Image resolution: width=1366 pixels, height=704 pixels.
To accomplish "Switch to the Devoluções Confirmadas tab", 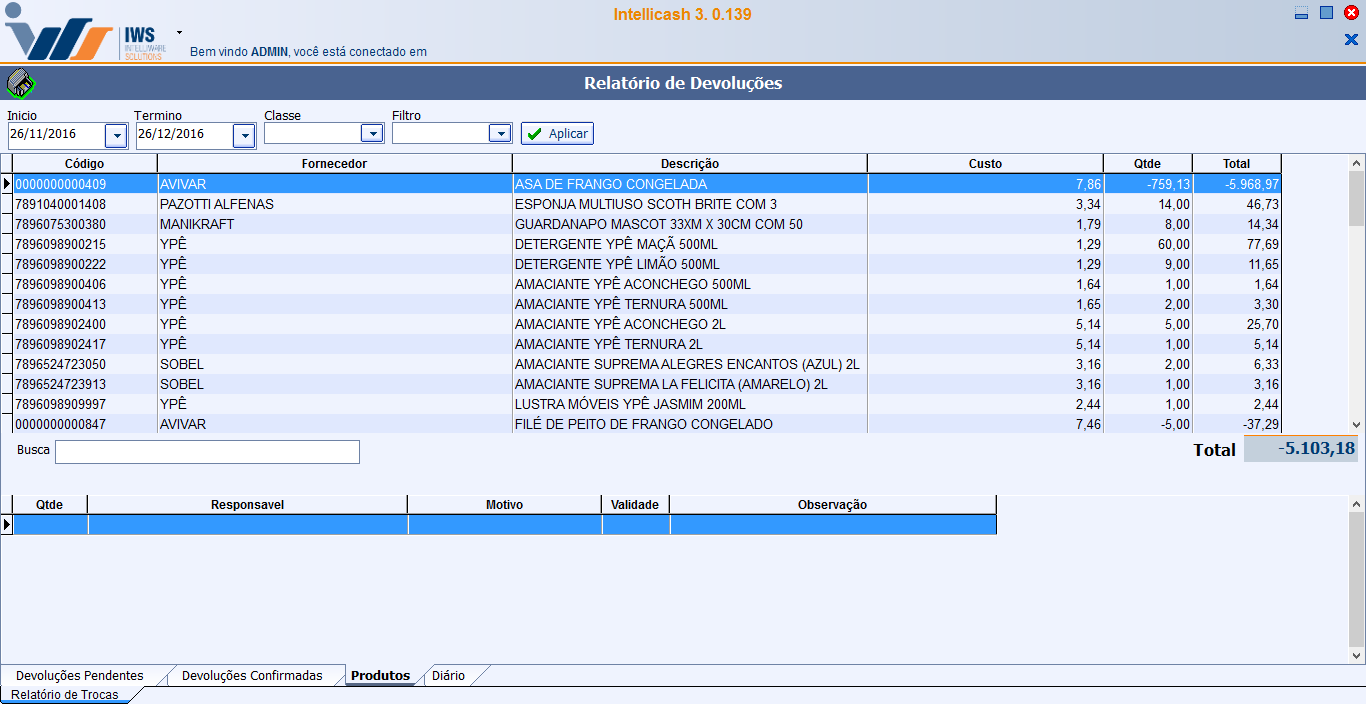I will tap(252, 676).
